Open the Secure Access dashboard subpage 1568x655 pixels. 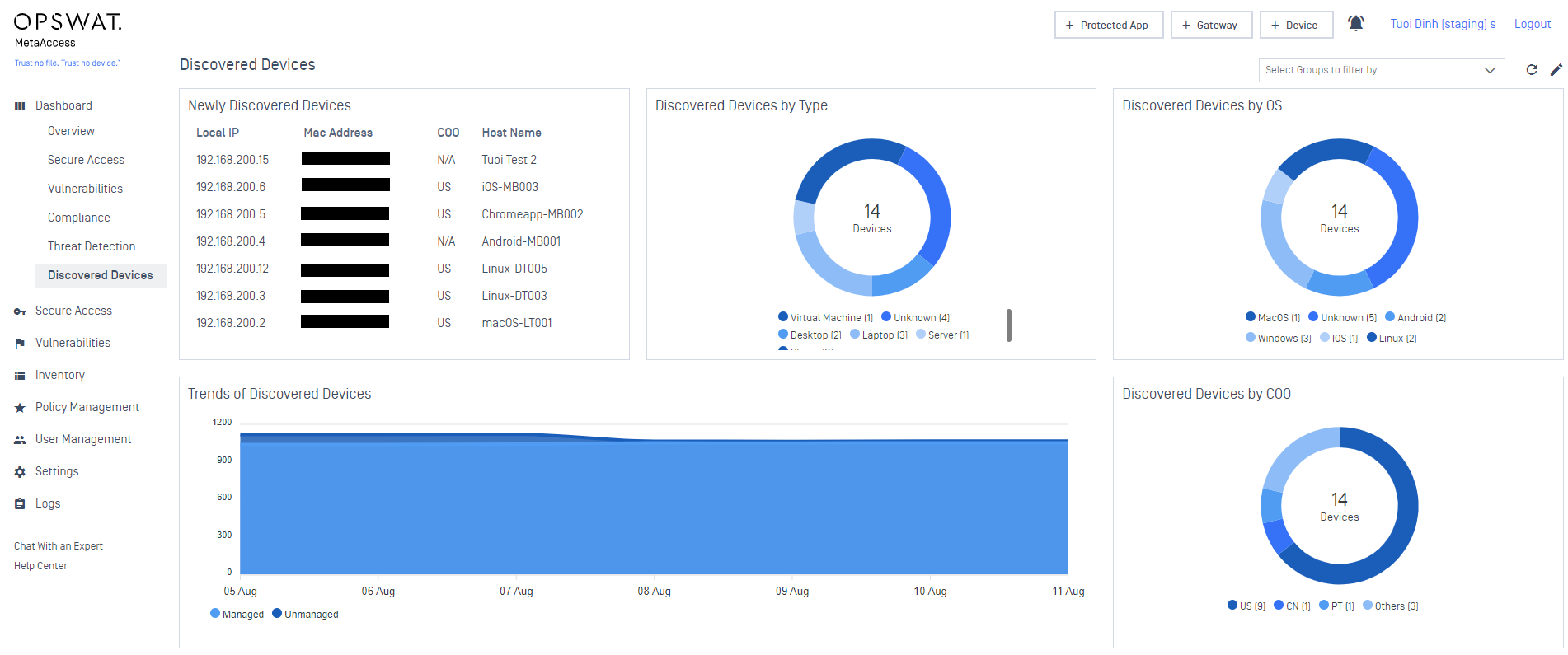(x=86, y=160)
